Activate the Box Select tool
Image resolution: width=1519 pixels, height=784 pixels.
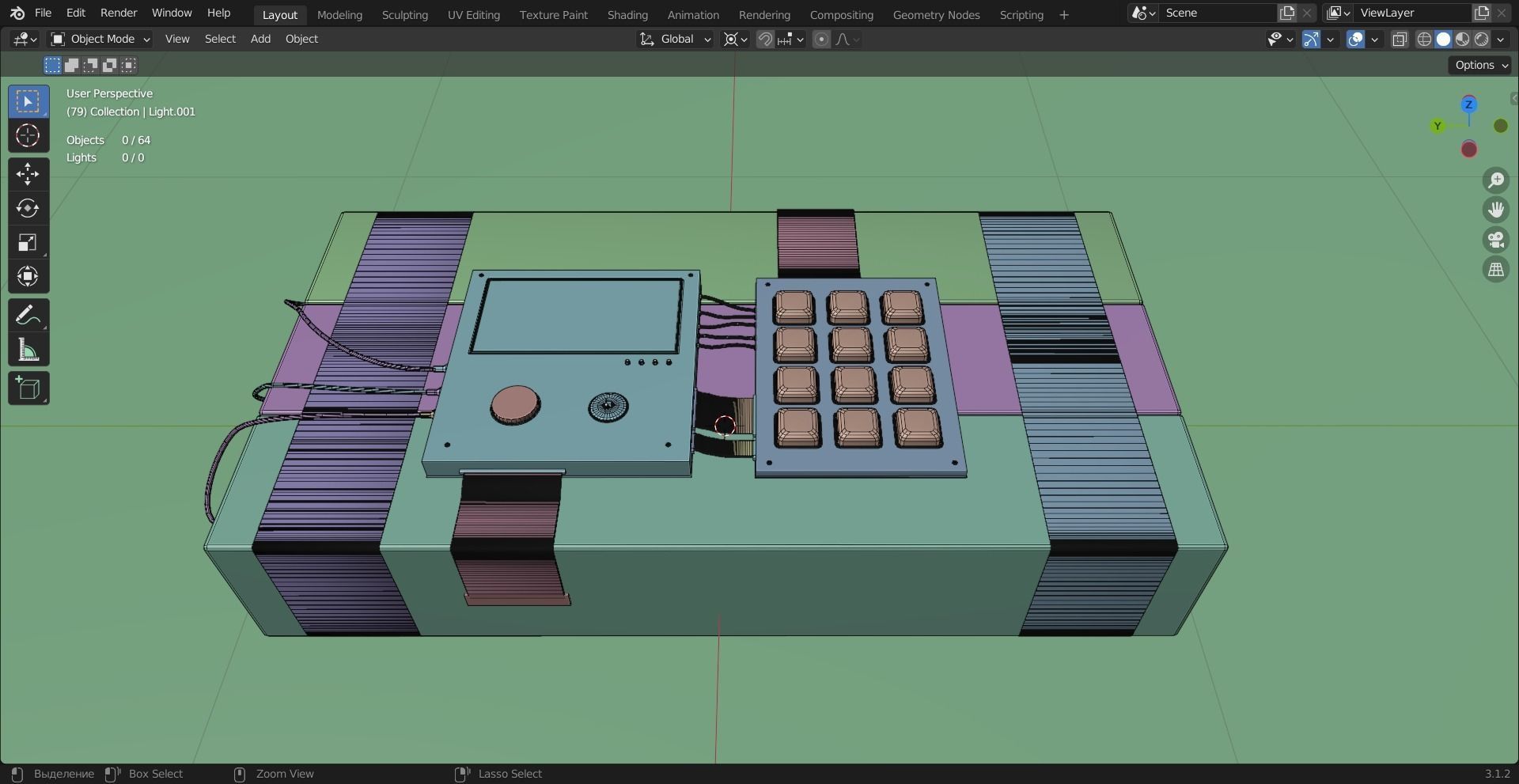pyautogui.click(x=28, y=100)
